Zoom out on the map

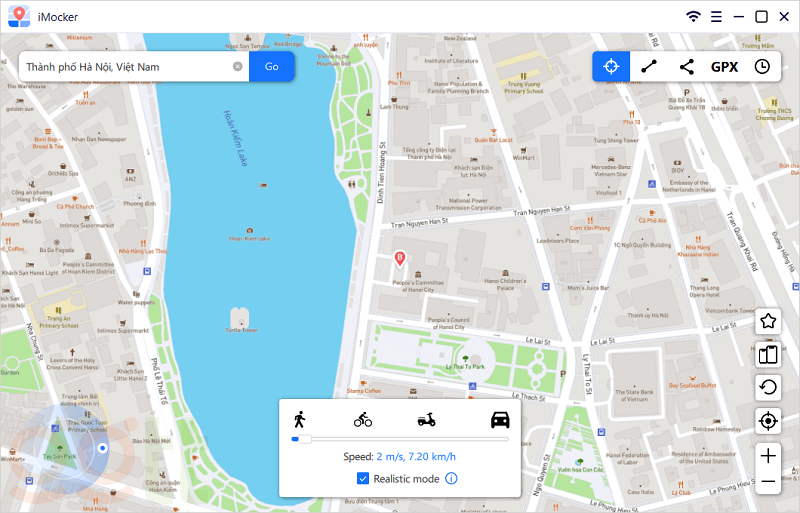pos(768,482)
